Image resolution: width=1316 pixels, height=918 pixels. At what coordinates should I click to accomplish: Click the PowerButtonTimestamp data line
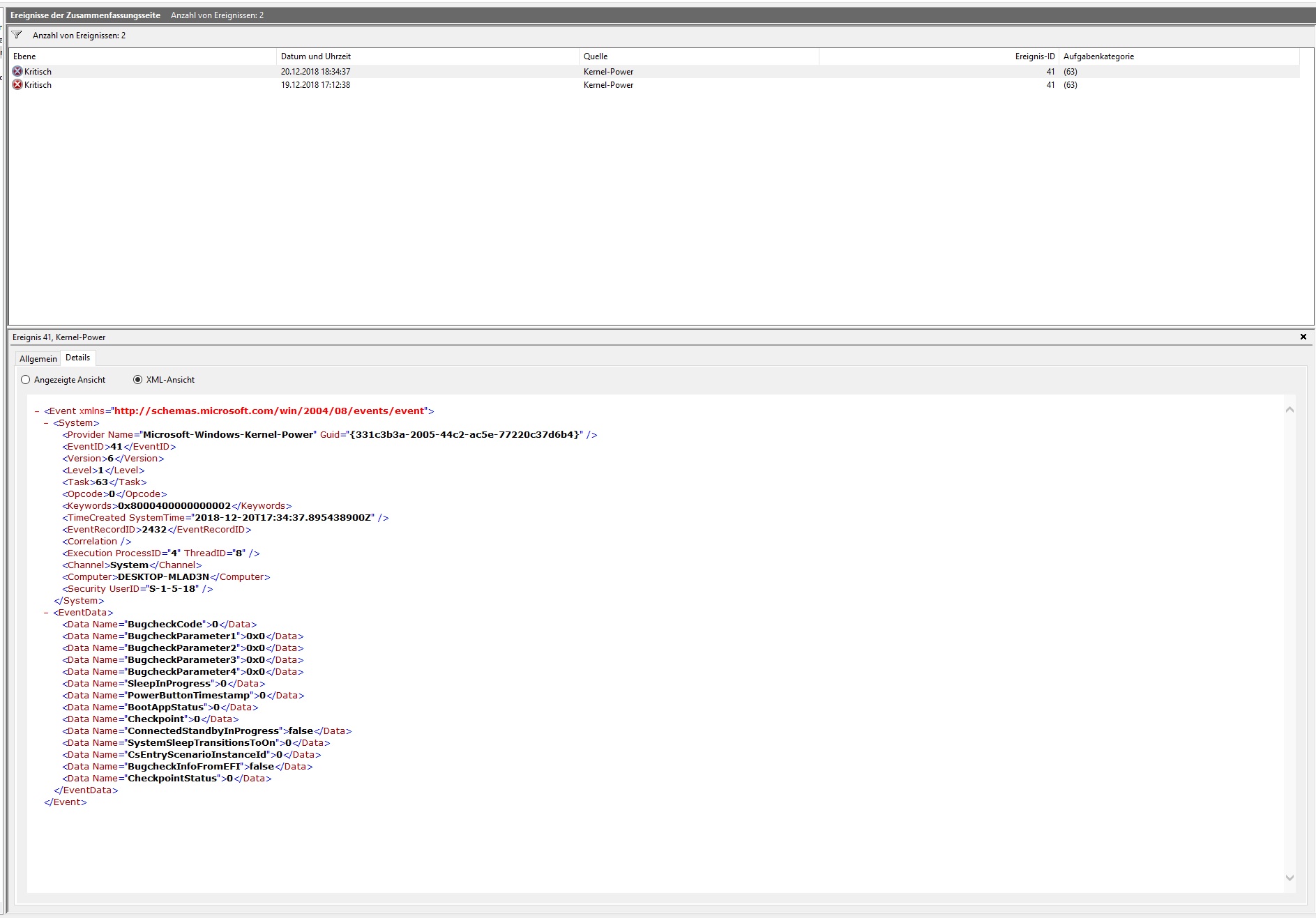183,696
